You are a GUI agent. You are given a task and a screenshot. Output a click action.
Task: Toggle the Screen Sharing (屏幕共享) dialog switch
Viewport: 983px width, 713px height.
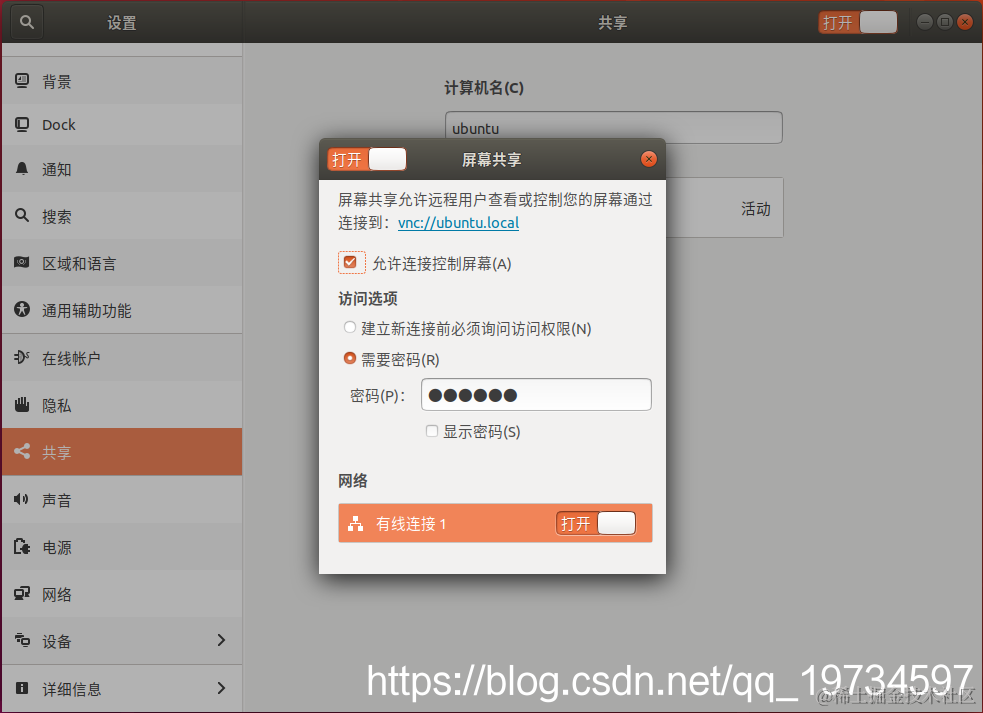coord(367,159)
